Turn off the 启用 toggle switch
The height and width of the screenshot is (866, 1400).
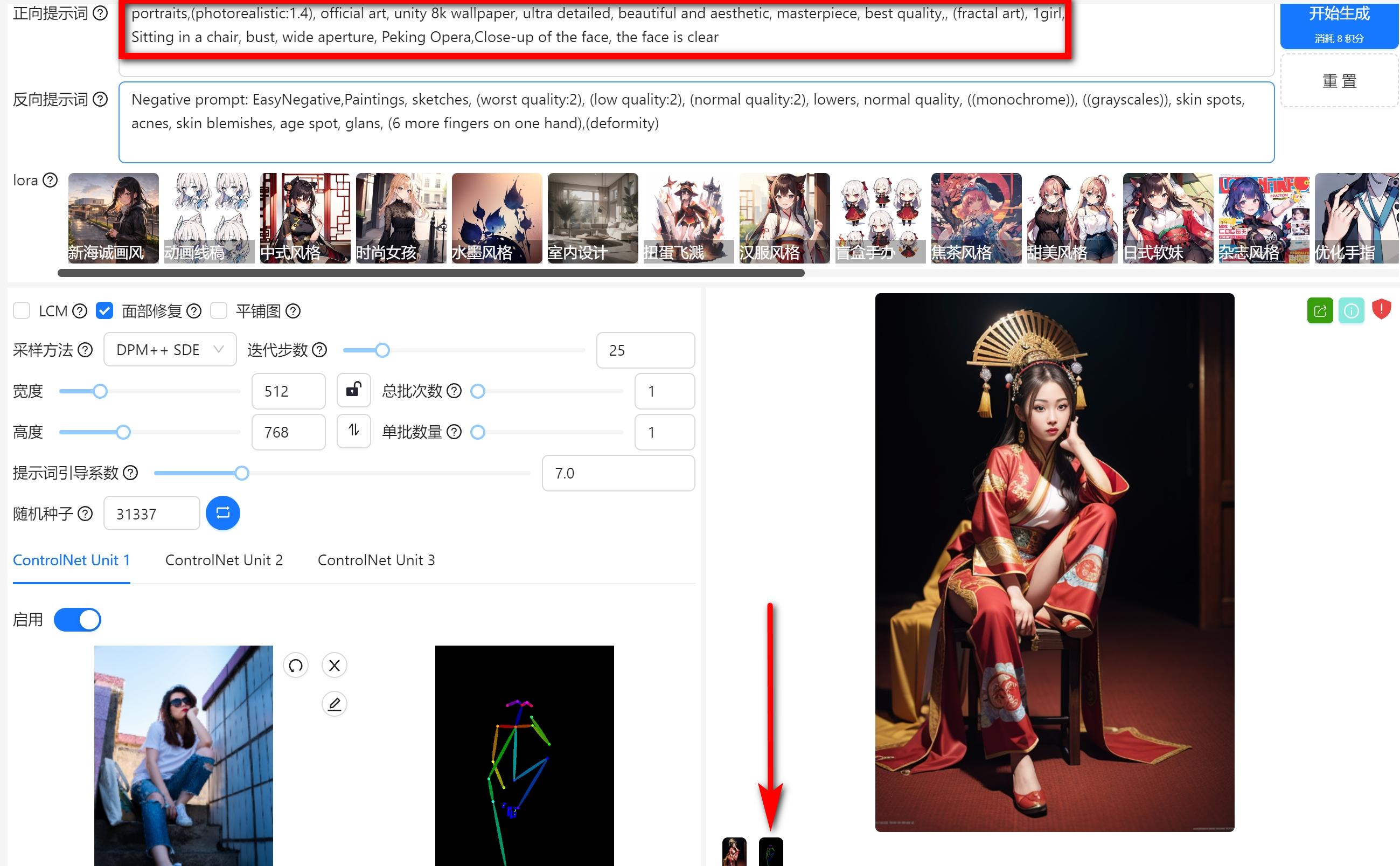77,620
